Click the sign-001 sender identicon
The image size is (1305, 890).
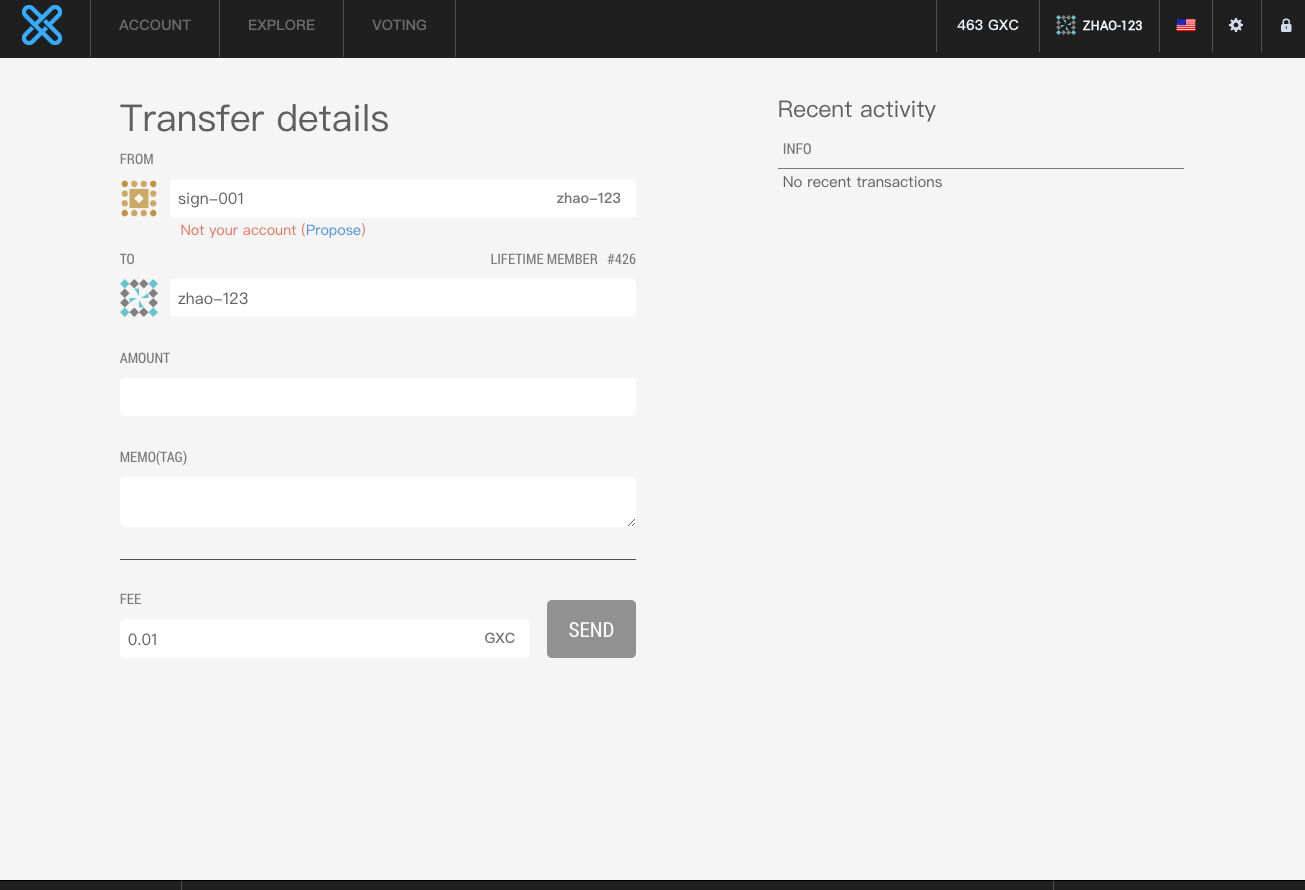(139, 199)
